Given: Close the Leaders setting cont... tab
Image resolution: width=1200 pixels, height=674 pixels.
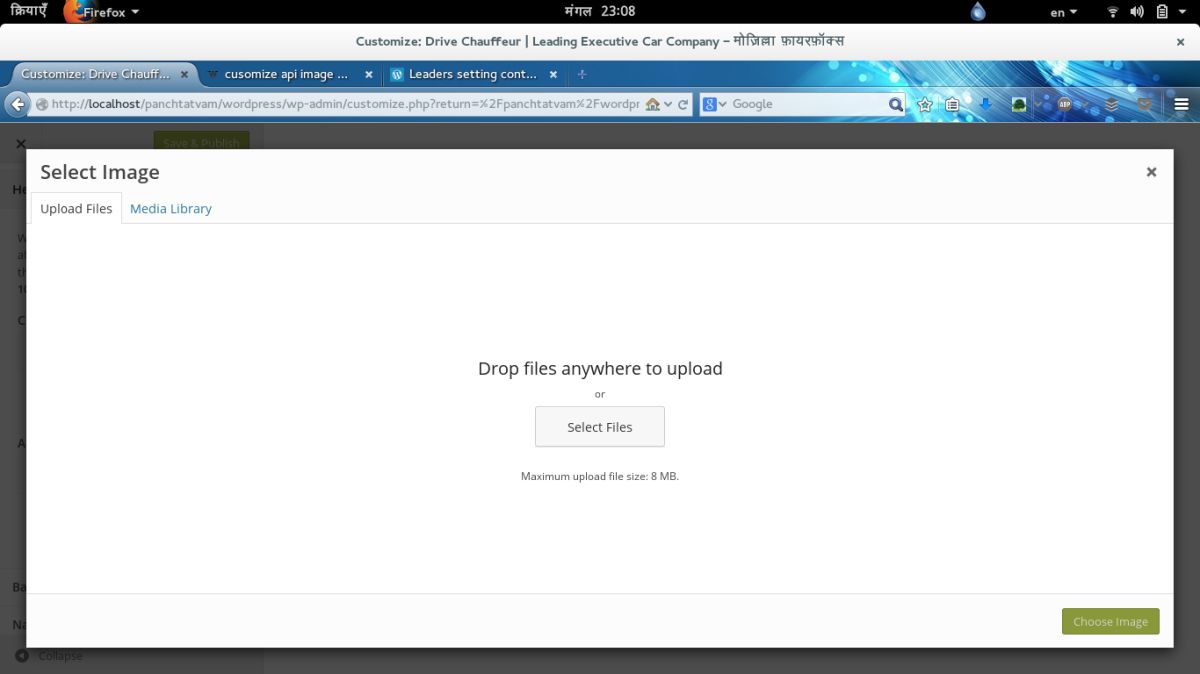Looking at the screenshot, I should 553,74.
